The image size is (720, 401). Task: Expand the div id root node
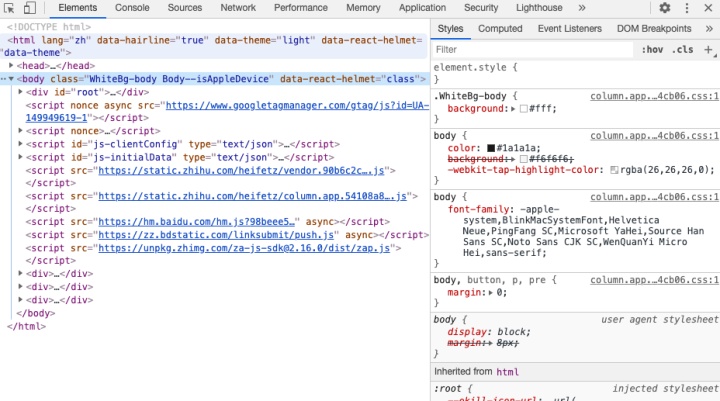20,92
